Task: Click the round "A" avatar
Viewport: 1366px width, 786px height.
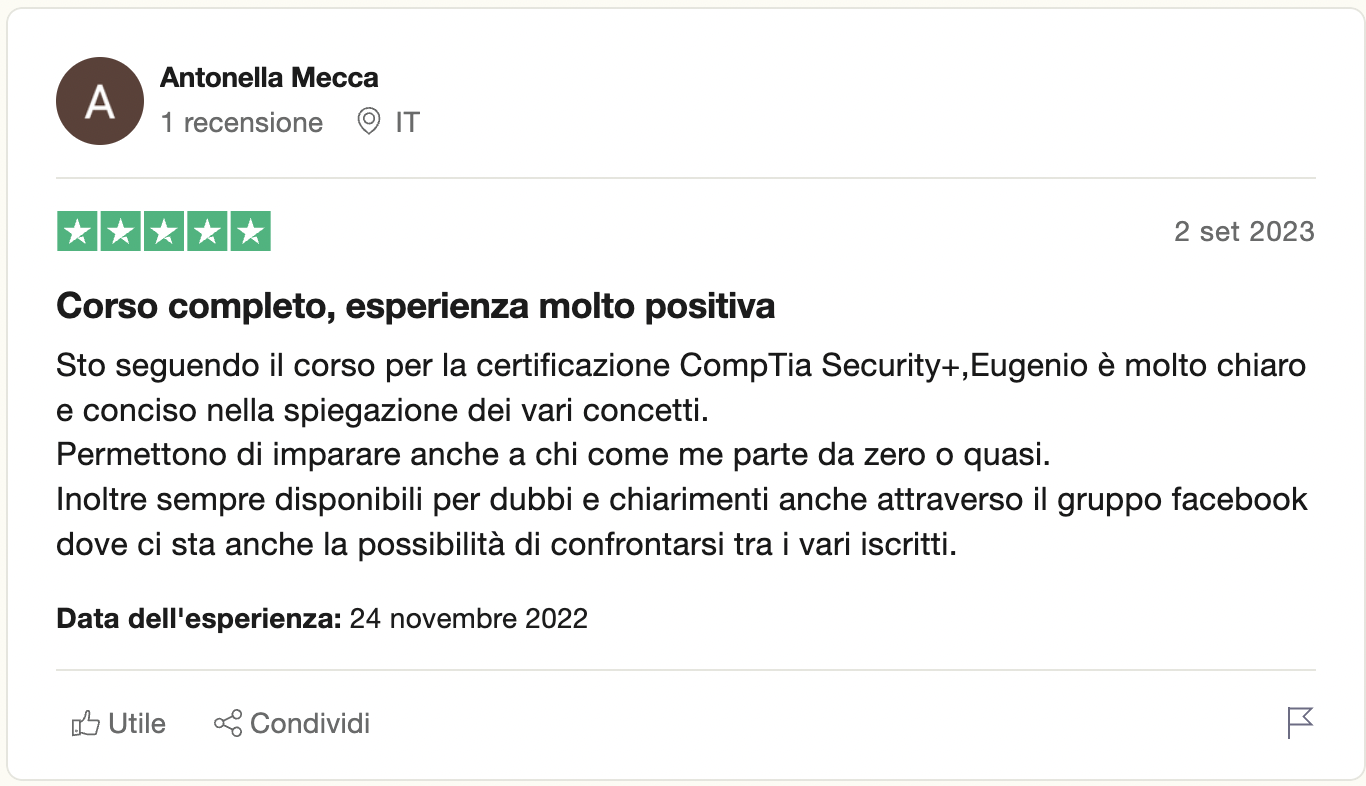Action: pyautogui.click(x=100, y=101)
